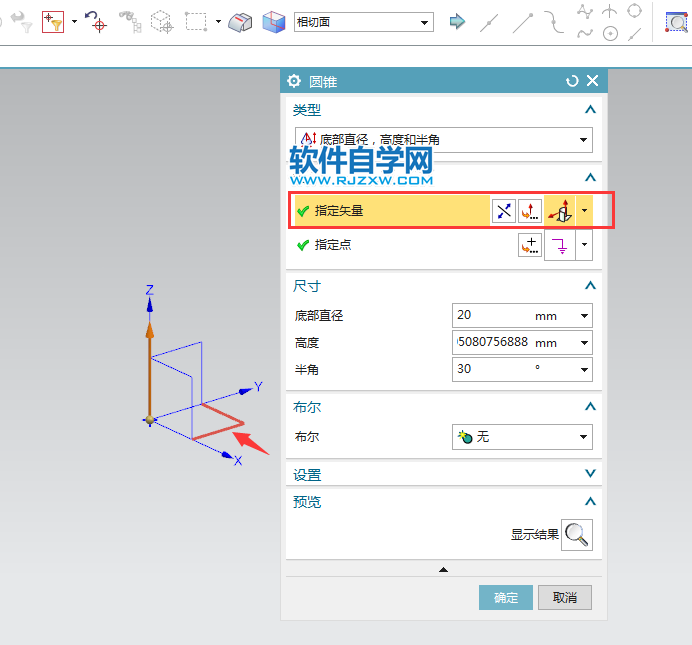Click the highlight face edge icon
Viewport: 692px width, 645px height.
click(240, 22)
